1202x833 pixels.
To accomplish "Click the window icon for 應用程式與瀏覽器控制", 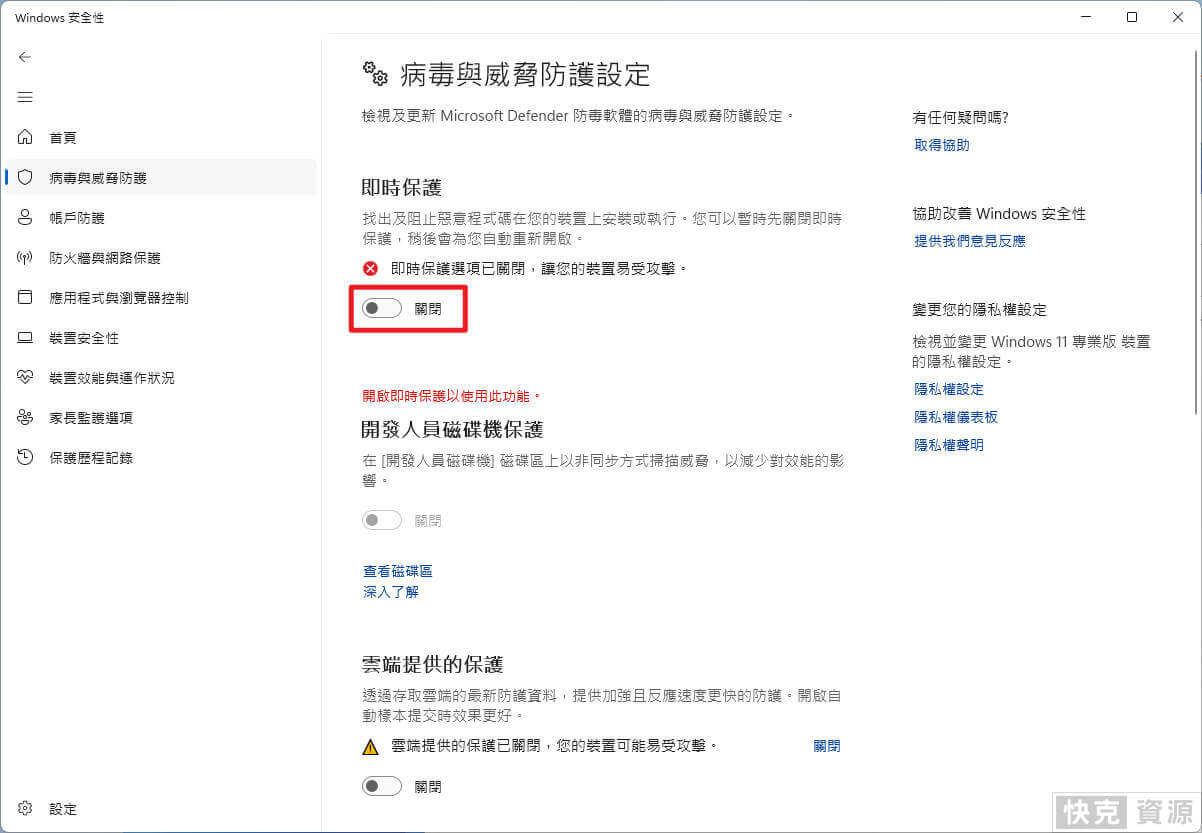I will click(x=26, y=297).
